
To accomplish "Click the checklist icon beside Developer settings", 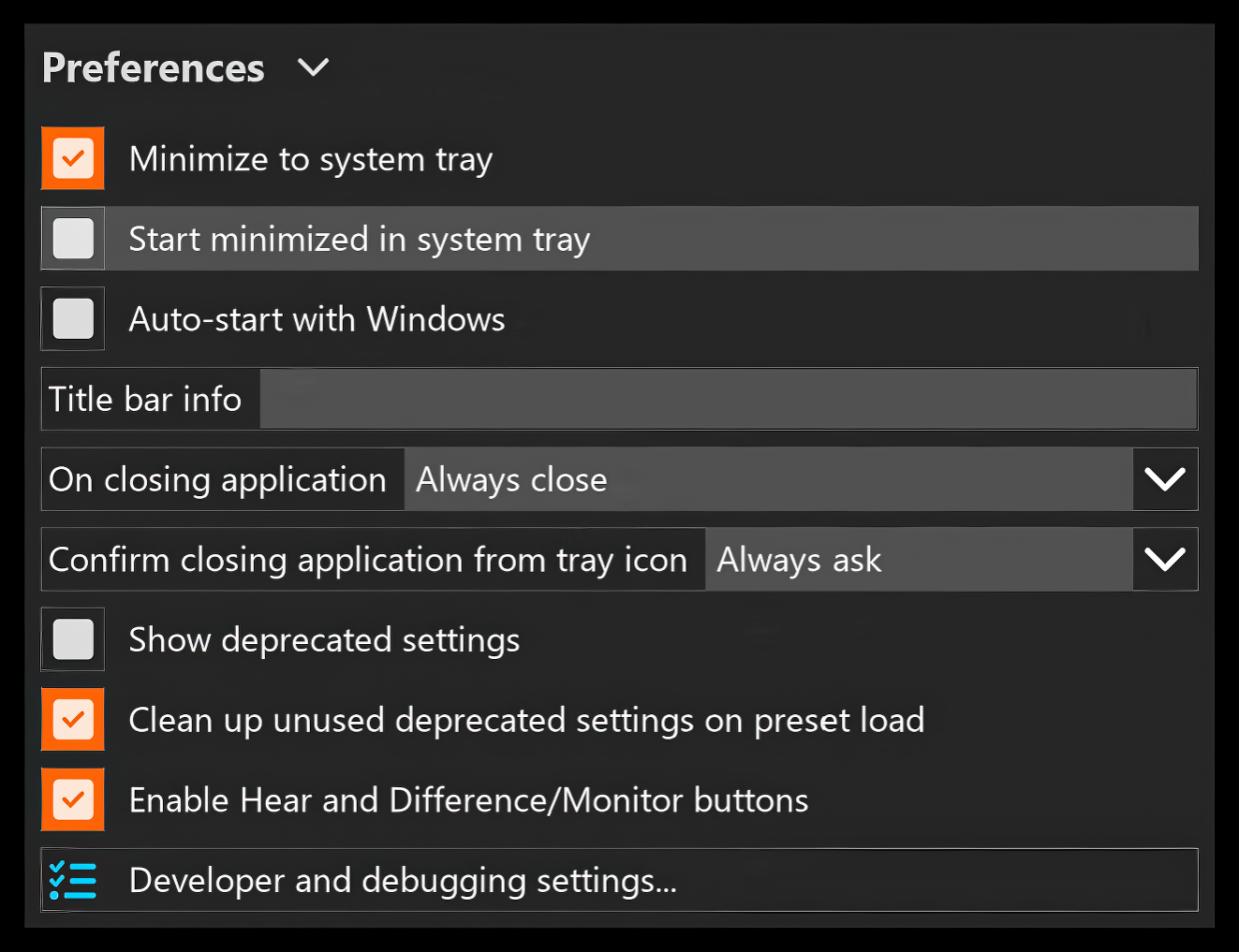I will pos(73,880).
